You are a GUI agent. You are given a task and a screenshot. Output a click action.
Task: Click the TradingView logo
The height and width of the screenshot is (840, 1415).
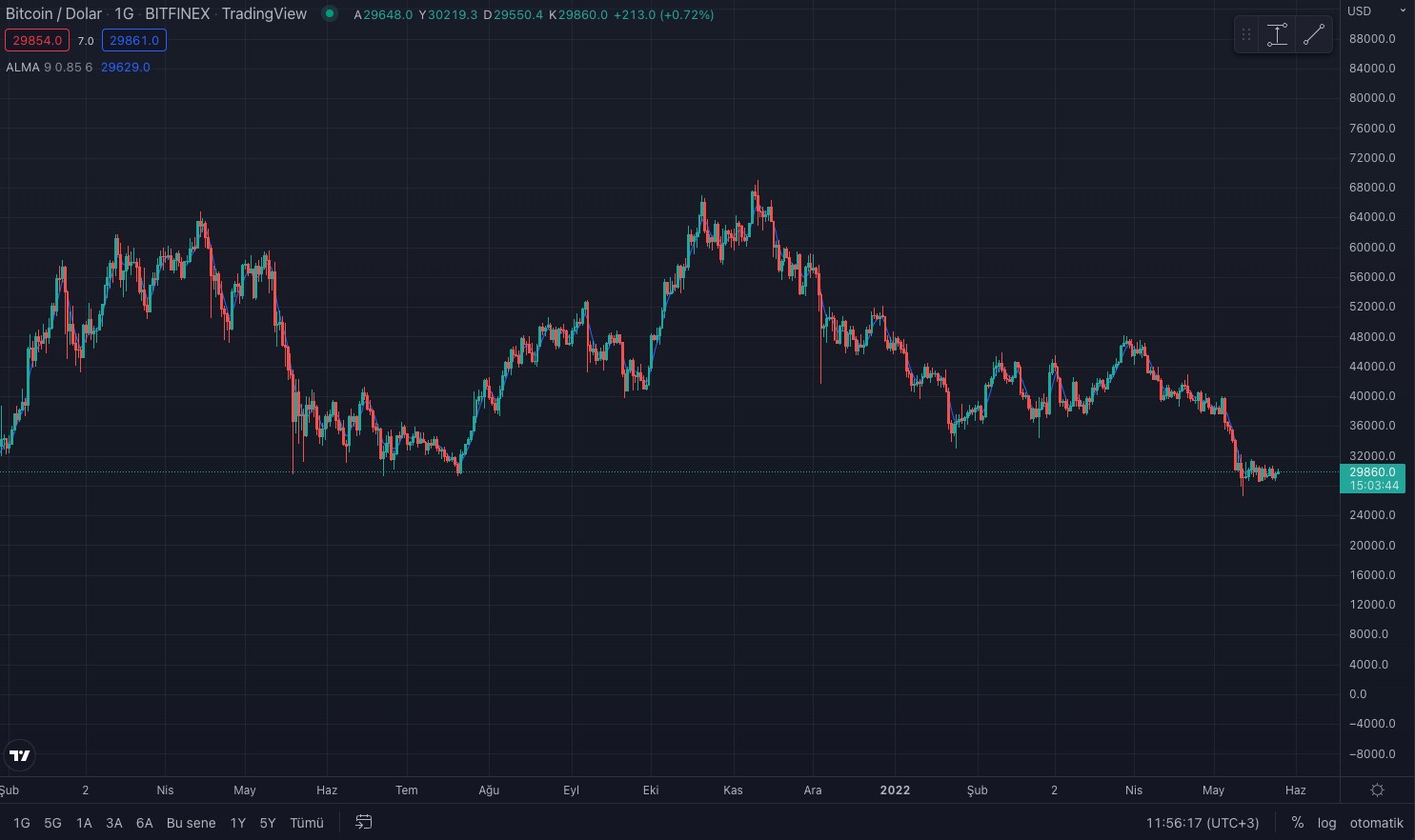20,755
